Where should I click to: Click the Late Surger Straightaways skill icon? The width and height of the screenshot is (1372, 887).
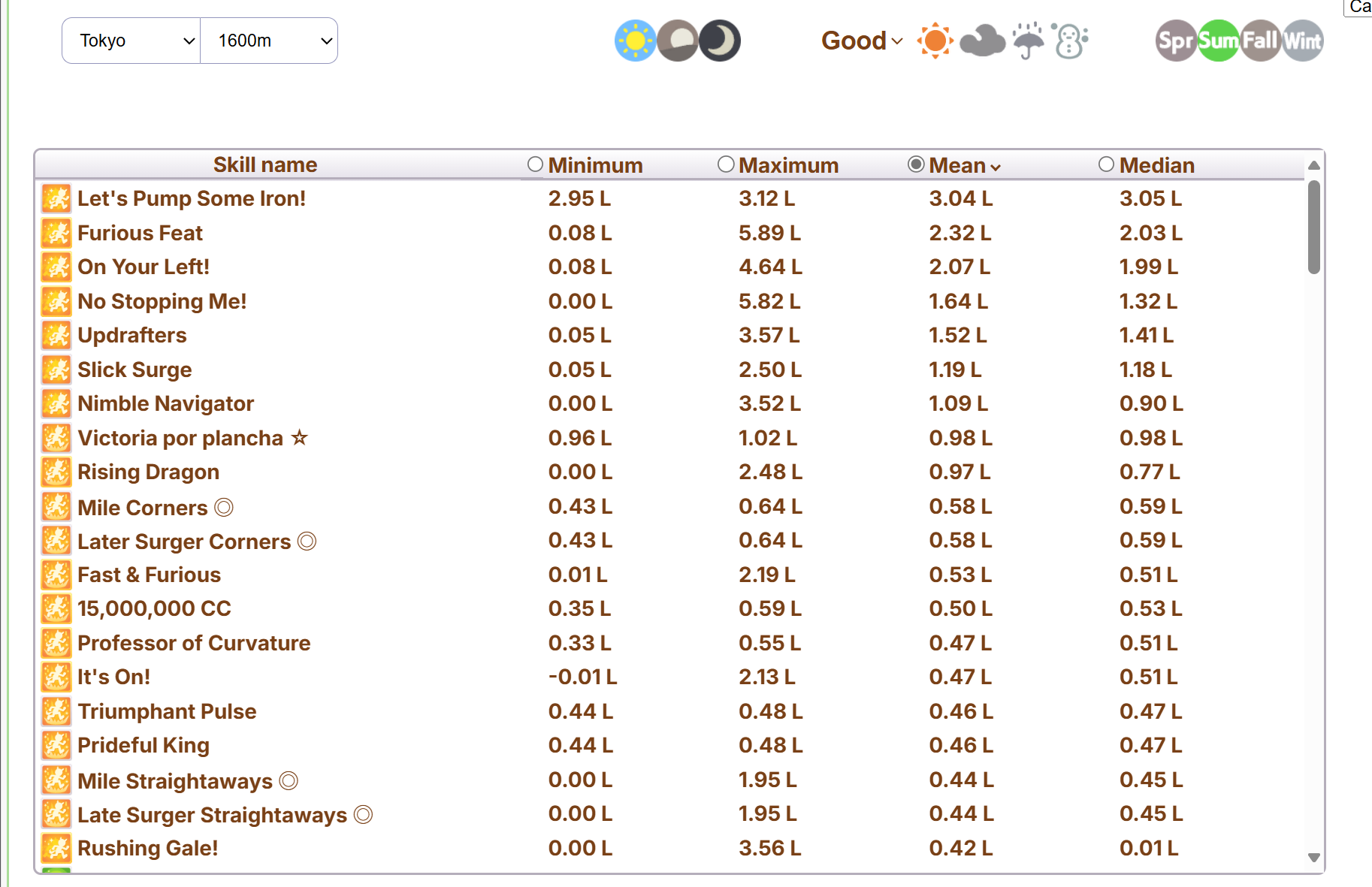pos(56,814)
